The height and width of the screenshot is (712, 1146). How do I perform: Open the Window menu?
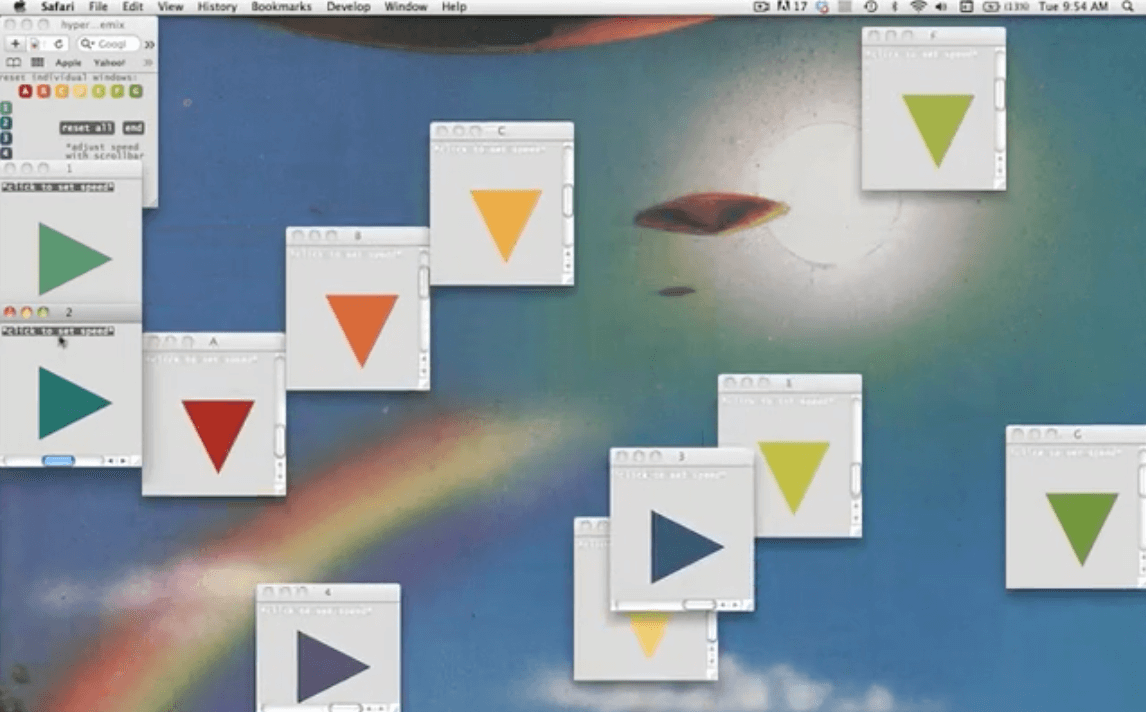click(406, 7)
